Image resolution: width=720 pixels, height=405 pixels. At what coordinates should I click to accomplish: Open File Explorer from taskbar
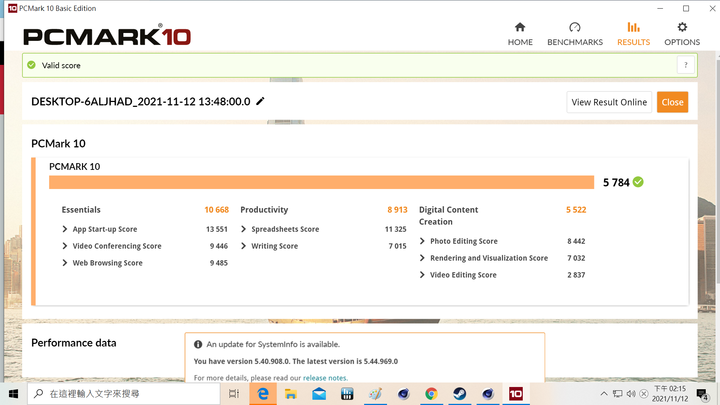point(291,394)
